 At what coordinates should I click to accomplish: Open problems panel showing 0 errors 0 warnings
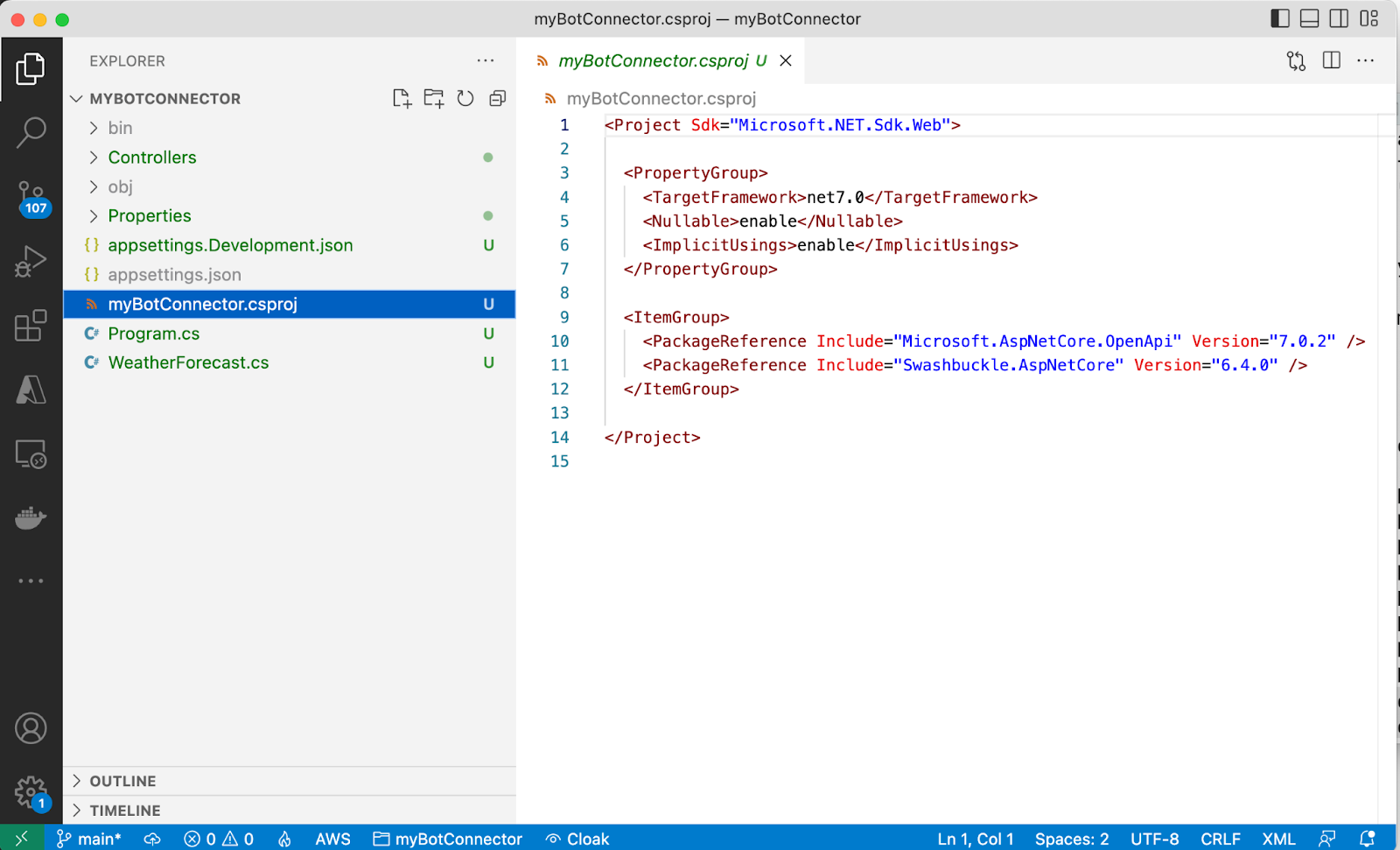pyautogui.click(x=219, y=839)
